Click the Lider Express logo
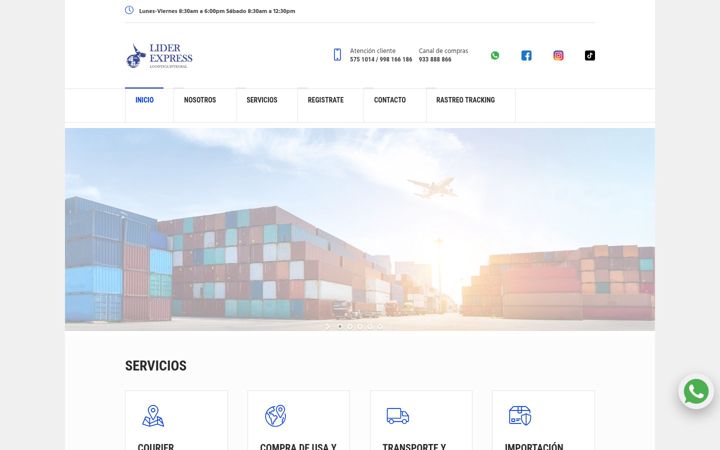720x450 pixels. (159, 56)
